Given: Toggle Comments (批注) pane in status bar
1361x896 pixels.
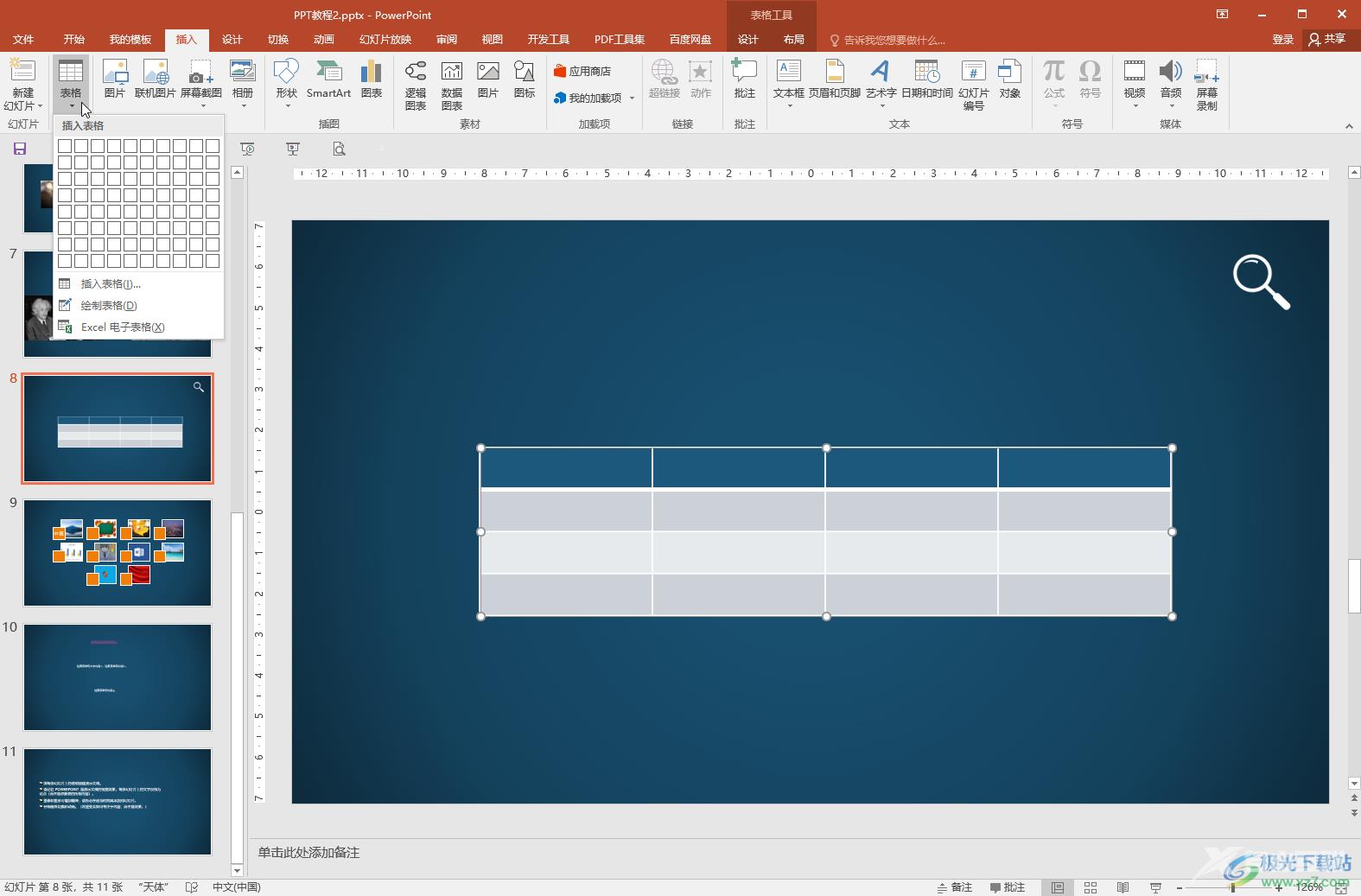Looking at the screenshot, I should pyautogui.click(x=1008, y=887).
